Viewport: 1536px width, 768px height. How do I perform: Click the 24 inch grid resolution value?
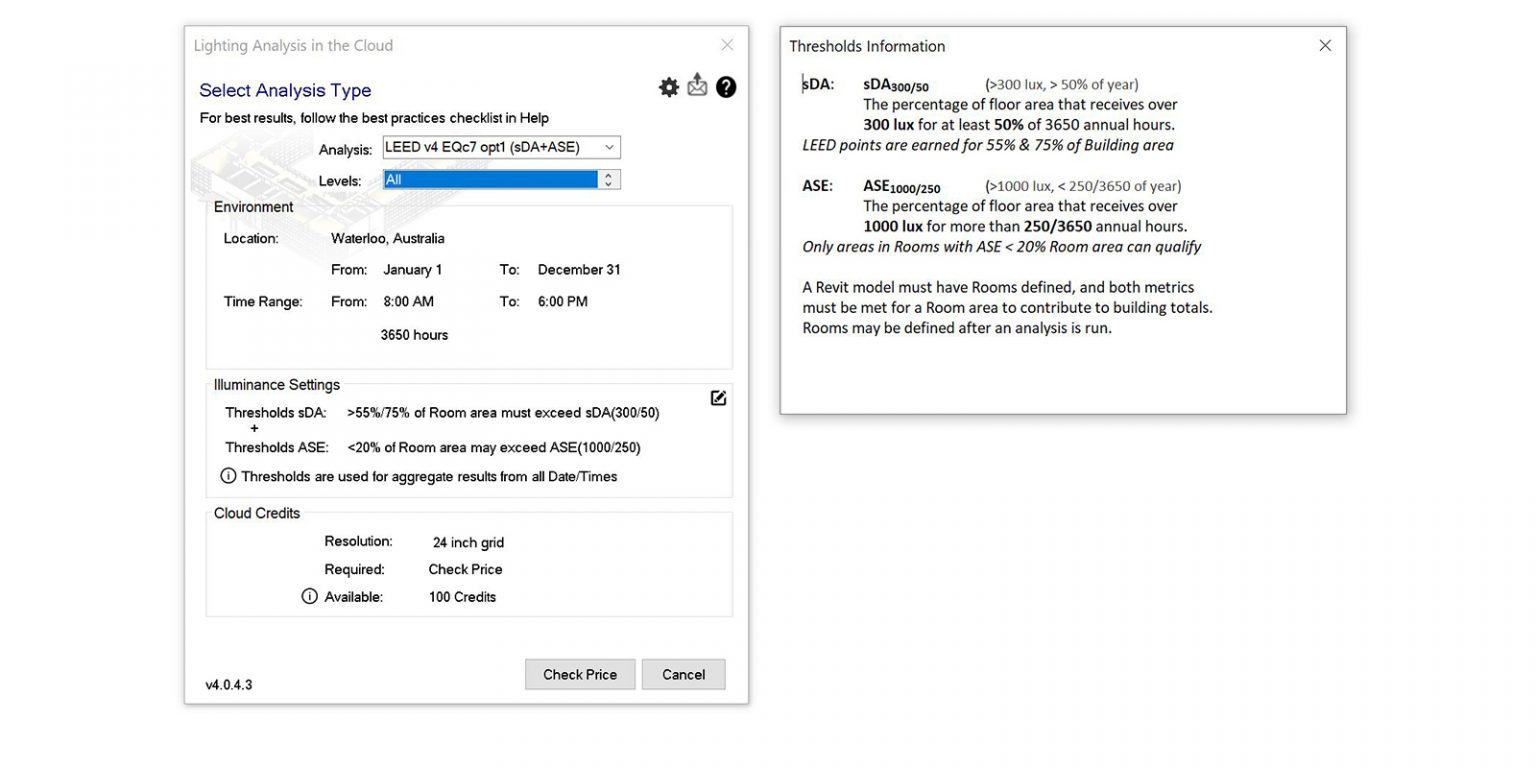468,543
